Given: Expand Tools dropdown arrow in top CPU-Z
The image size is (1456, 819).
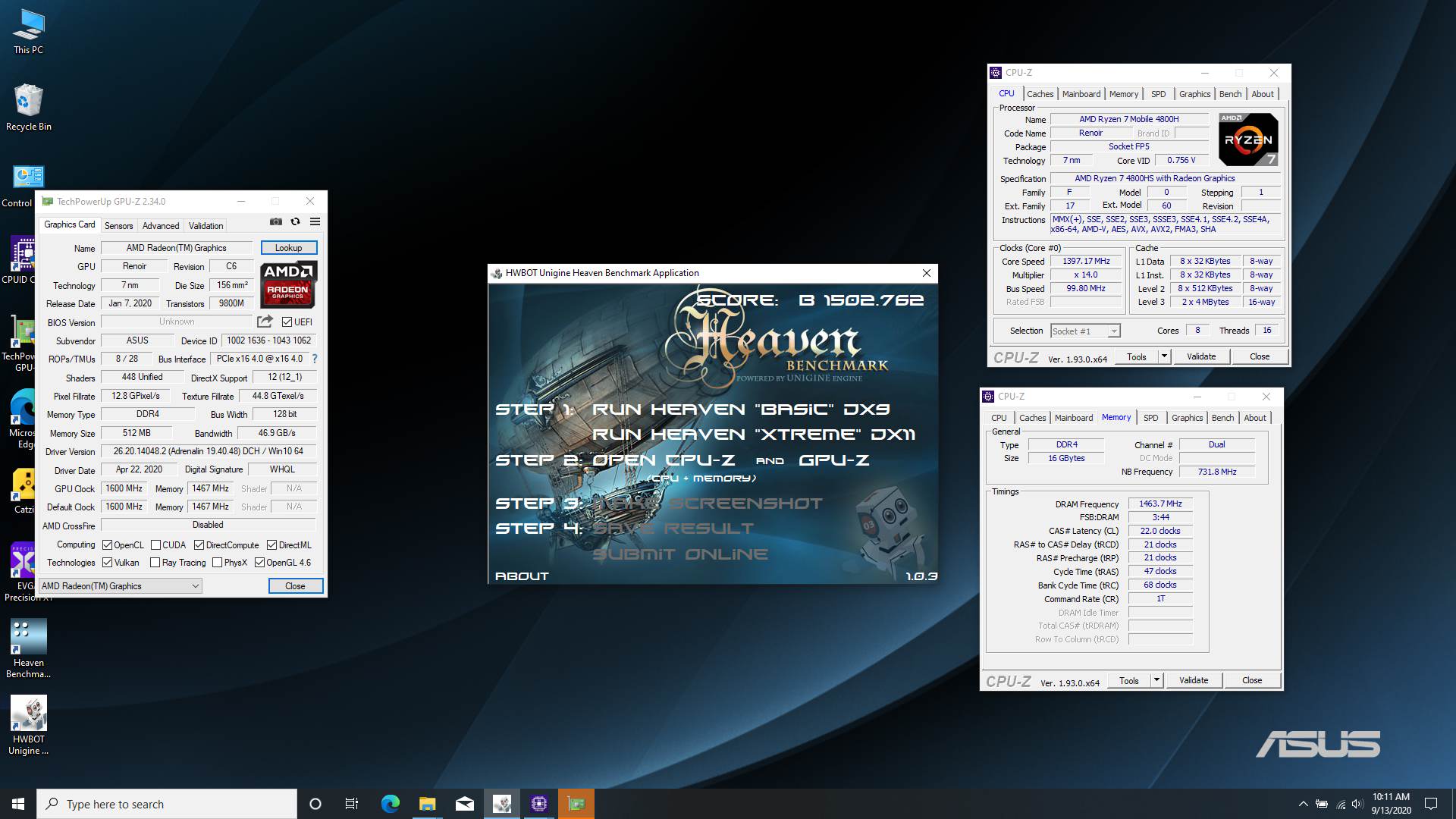Looking at the screenshot, I should pyautogui.click(x=1165, y=356).
